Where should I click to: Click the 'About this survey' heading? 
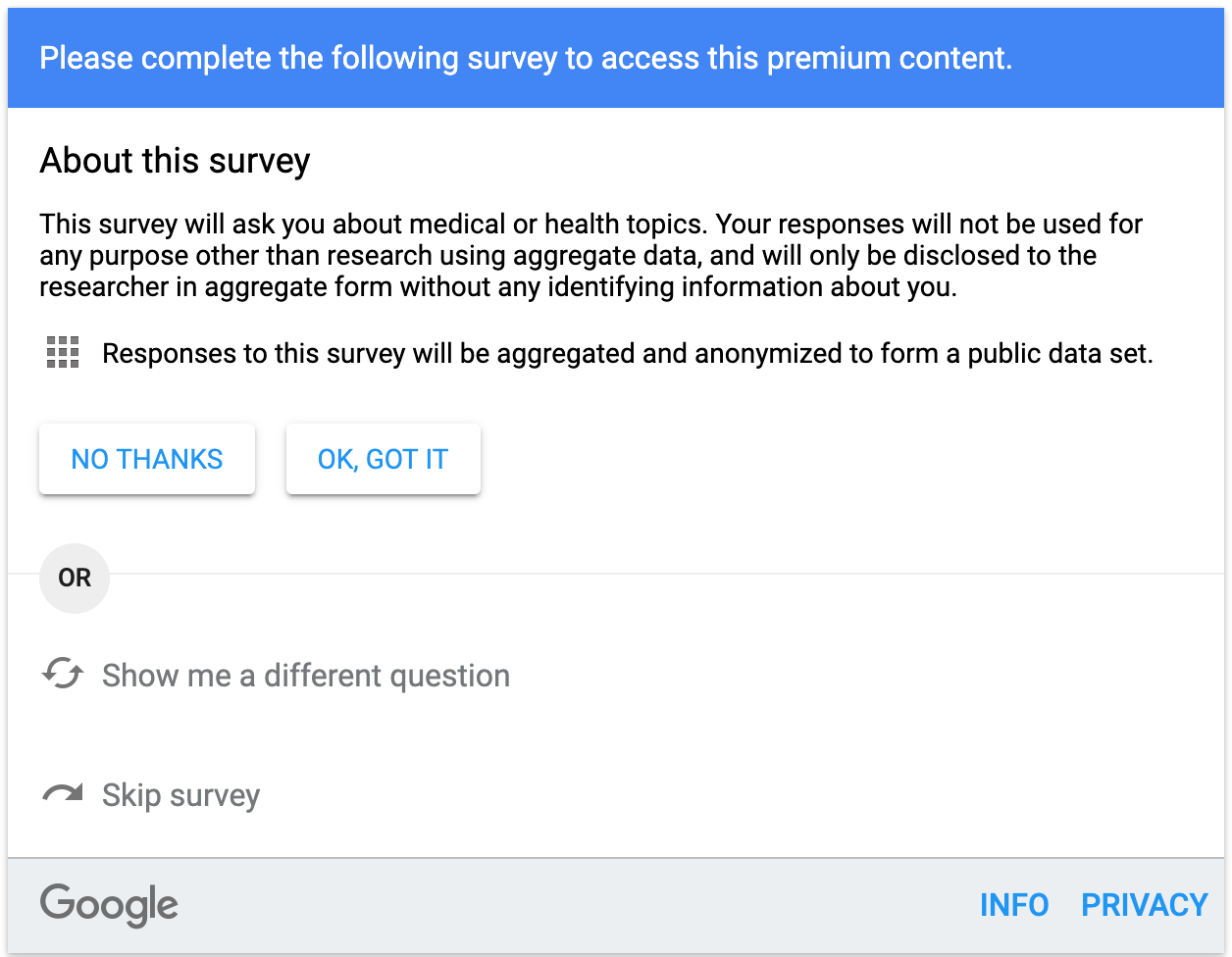175,161
